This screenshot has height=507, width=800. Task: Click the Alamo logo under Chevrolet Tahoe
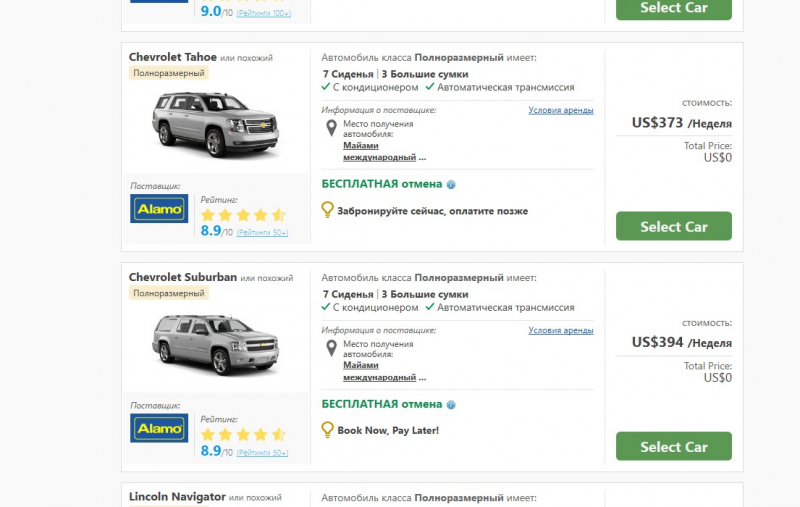159,208
